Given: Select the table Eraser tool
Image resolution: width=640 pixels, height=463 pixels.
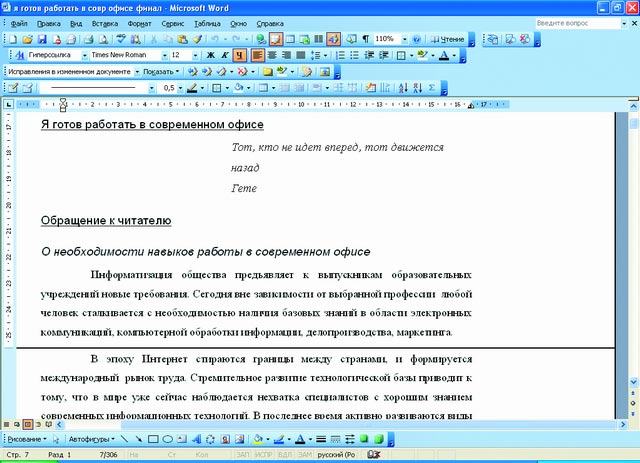Looking at the screenshot, I should click(27, 87).
